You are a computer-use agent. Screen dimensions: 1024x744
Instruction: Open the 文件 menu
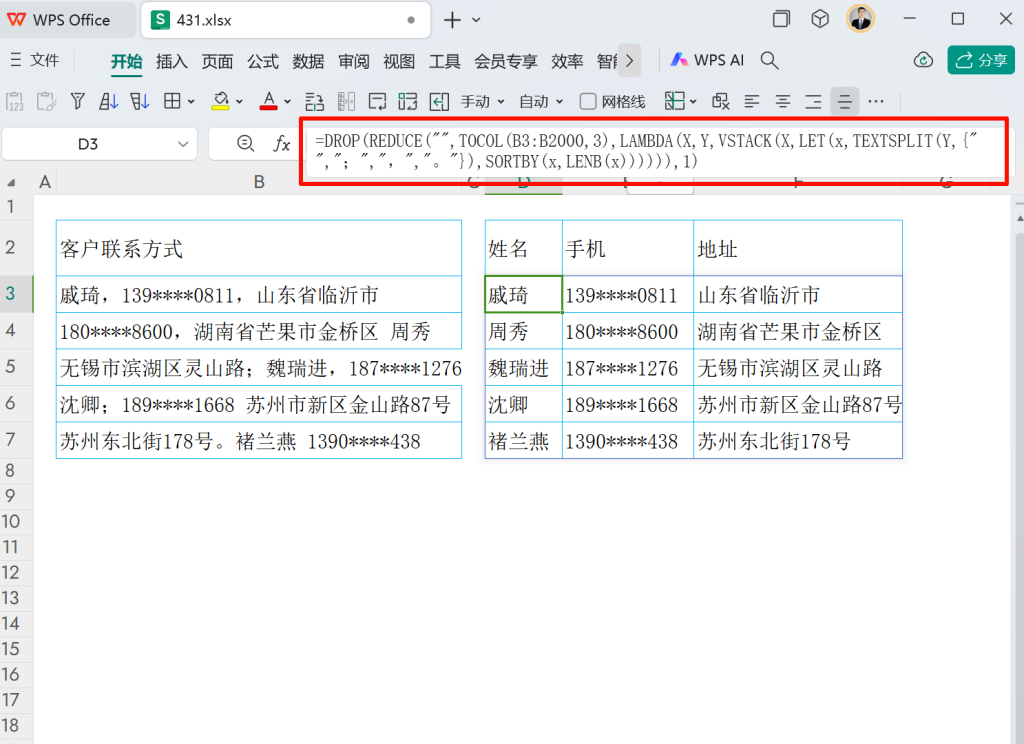pyautogui.click(x=35, y=60)
